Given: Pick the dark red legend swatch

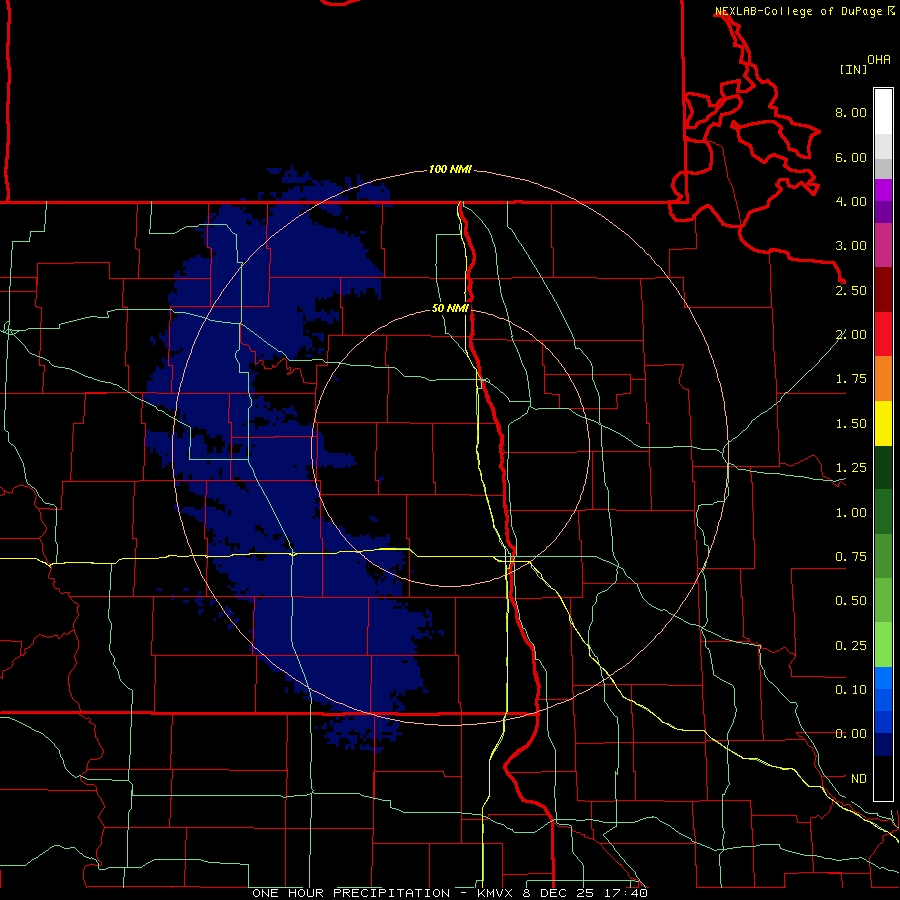Looking at the screenshot, I should (x=883, y=290).
